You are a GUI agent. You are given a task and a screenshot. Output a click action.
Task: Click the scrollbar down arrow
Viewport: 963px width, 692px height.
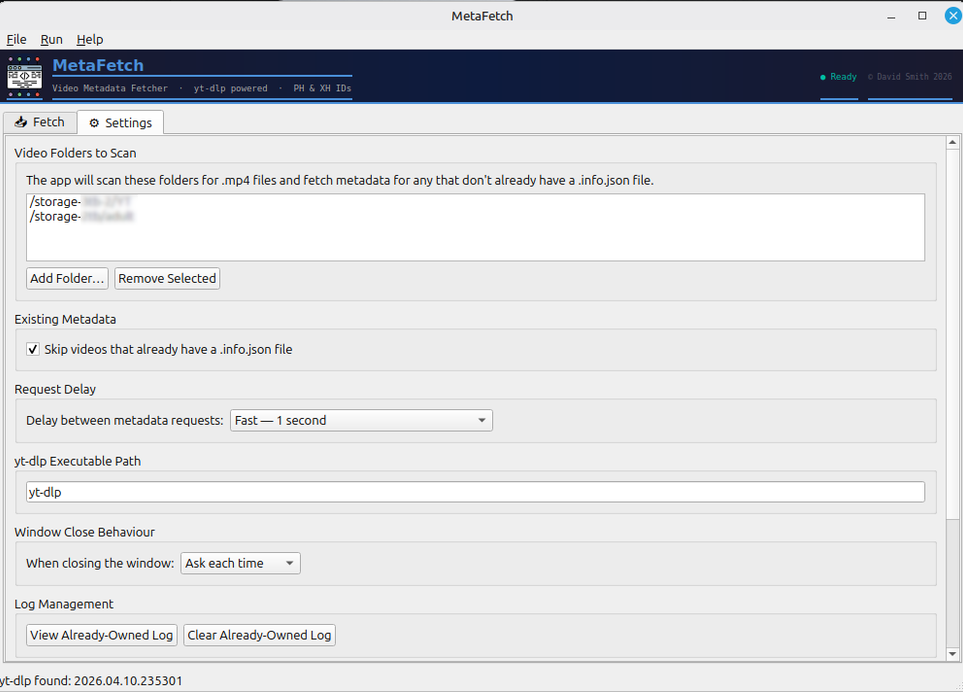click(x=953, y=654)
